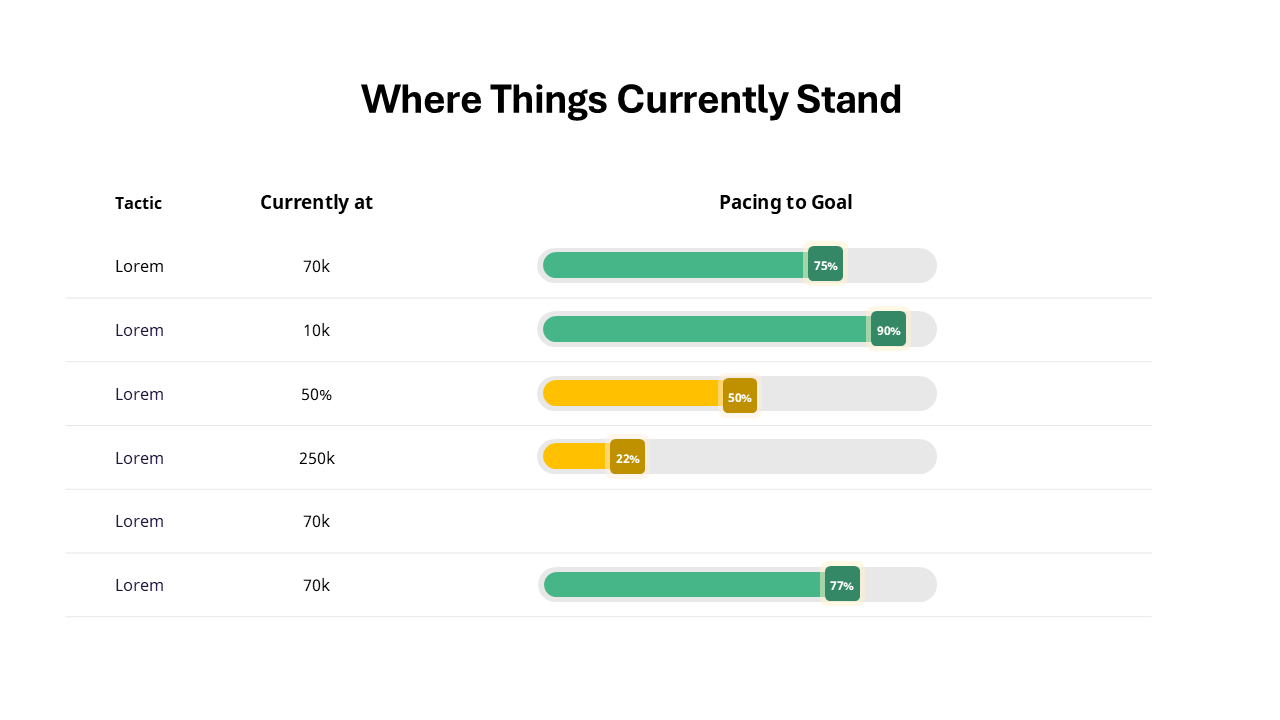Click the "Pacing to Goal" header
Viewport: 1280px width, 720px height.
tap(785, 202)
